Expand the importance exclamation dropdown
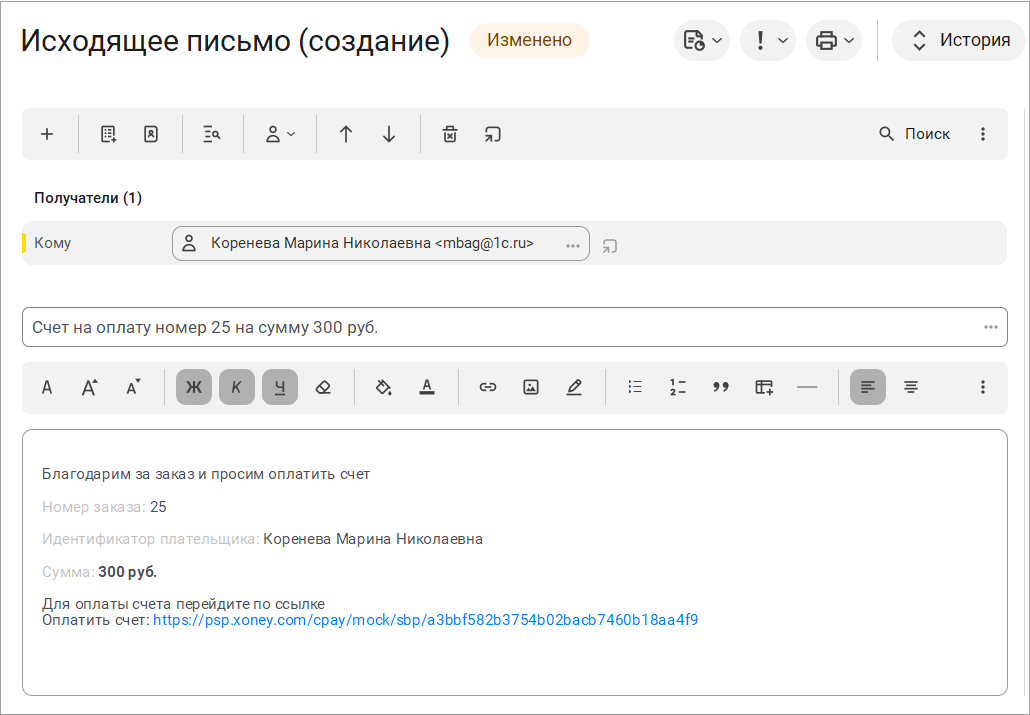 tap(768, 41)
